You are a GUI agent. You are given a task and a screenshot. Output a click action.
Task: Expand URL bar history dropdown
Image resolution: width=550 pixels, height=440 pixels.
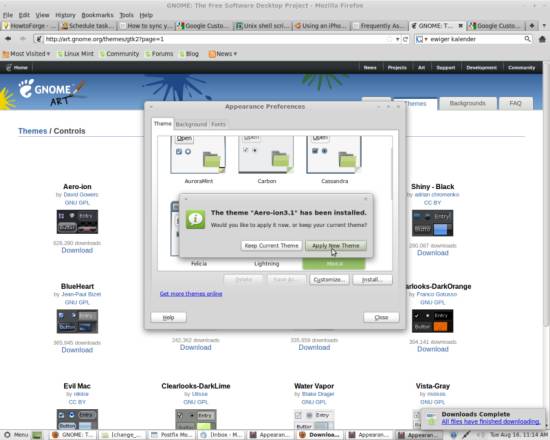tap(397, 39)
